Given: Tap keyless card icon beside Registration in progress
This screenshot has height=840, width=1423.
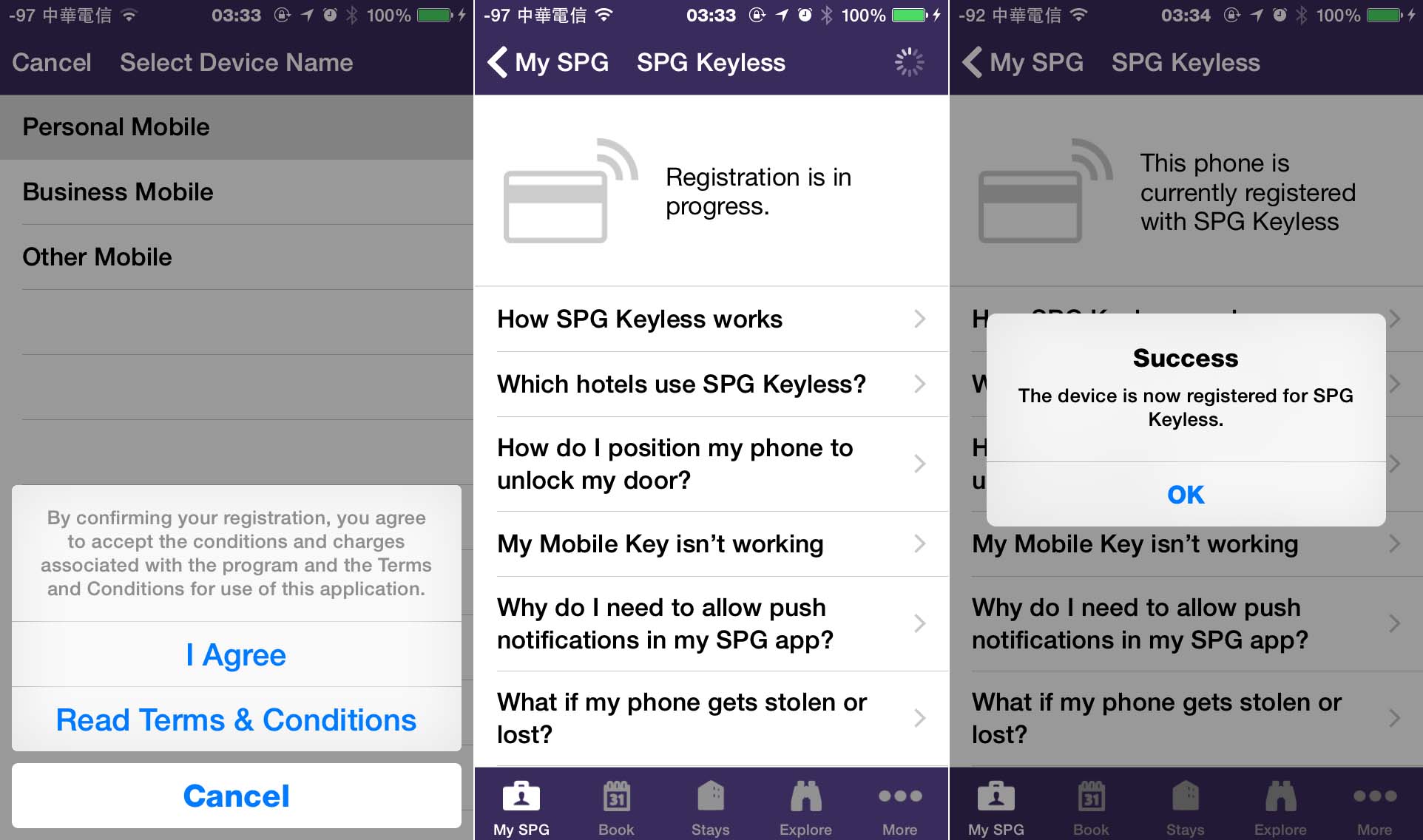Looking at the screenshot, I should coord(570,191).
